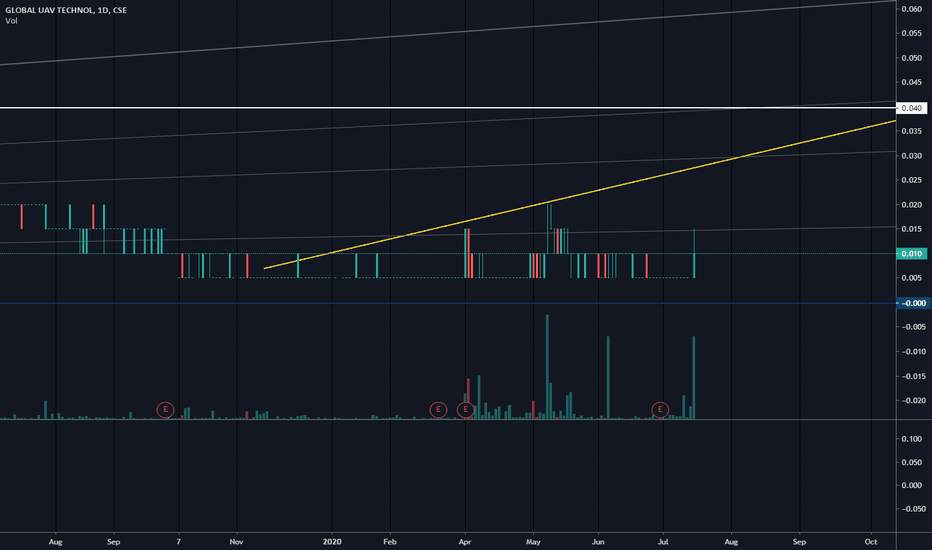Select the yellow rising trendline
932x550 pixels.
pos(580,194)
